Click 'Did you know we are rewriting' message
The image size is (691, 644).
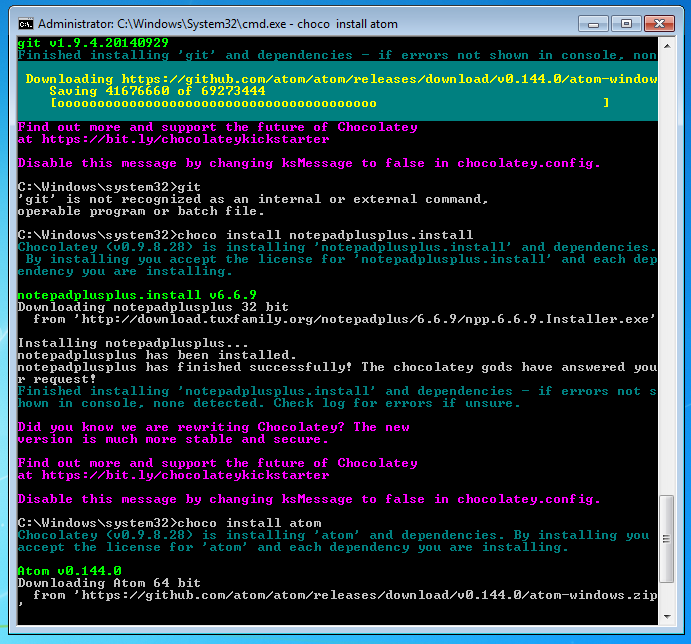pos(213,427)
